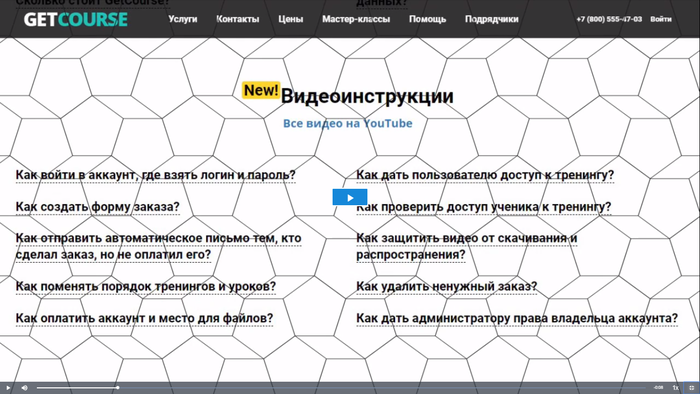Change the 1x playback speed
Screen dimensions: 700x394
[x=675, y=388]
